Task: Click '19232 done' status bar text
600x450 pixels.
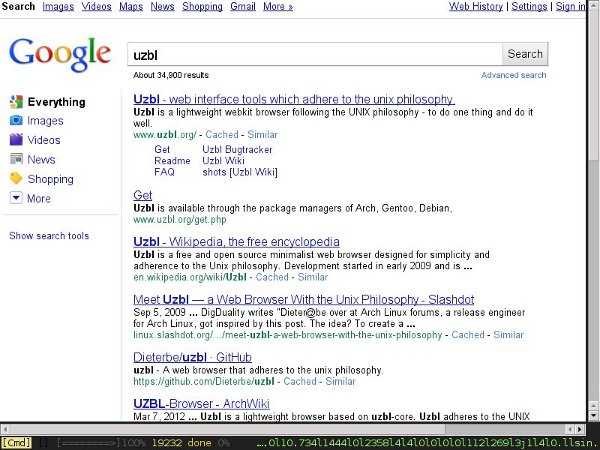Action: (181, 443)
